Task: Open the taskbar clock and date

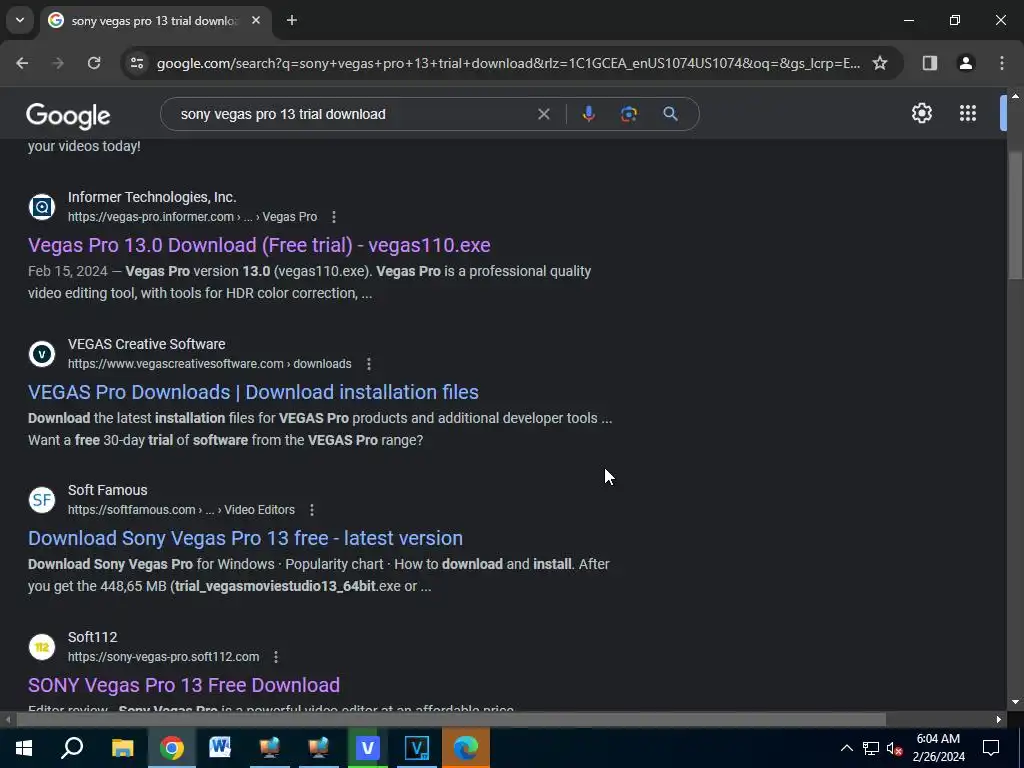Action: click(x=938, y=748)
